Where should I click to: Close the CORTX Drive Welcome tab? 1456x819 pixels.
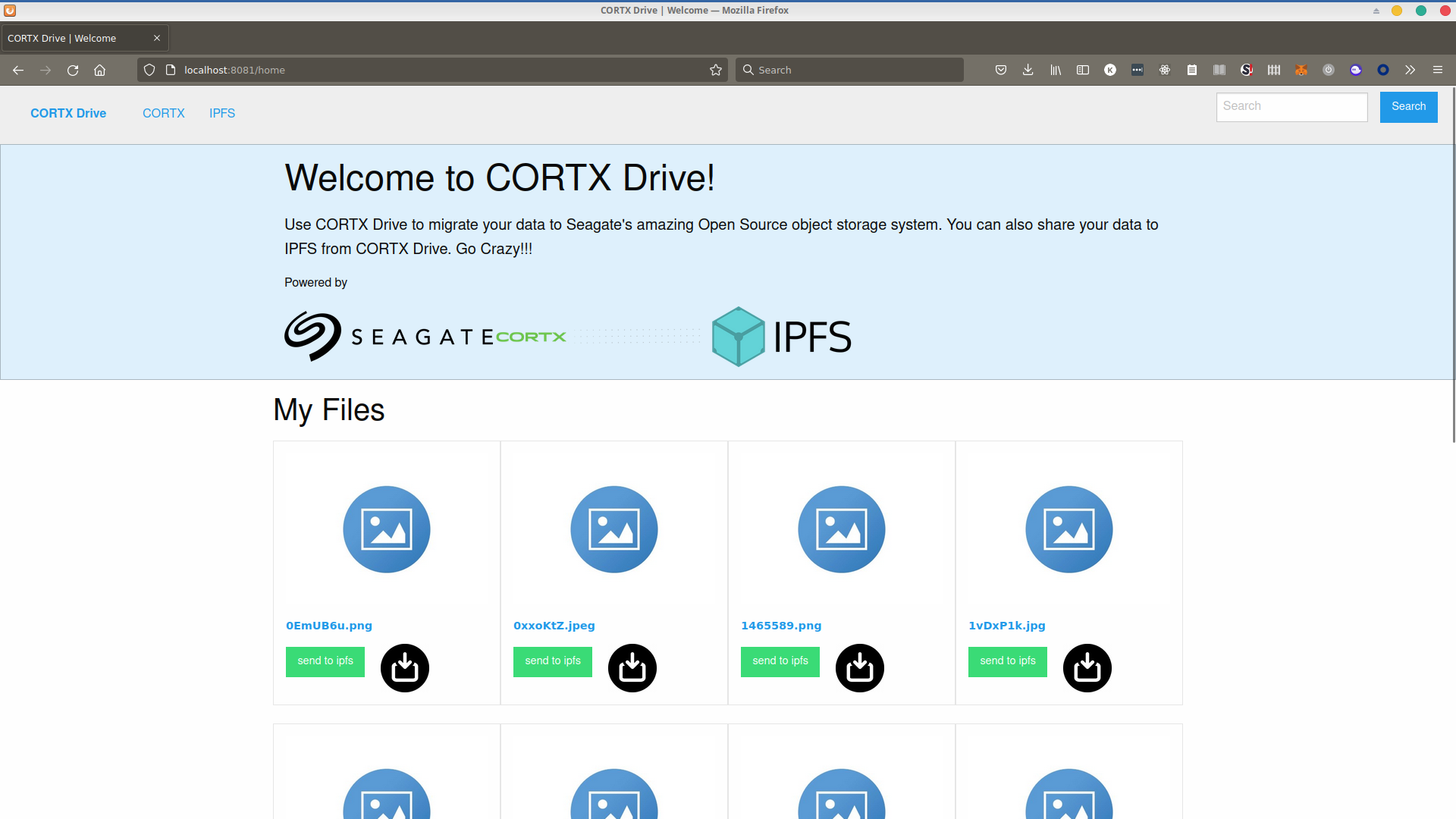tap(157, 38)
